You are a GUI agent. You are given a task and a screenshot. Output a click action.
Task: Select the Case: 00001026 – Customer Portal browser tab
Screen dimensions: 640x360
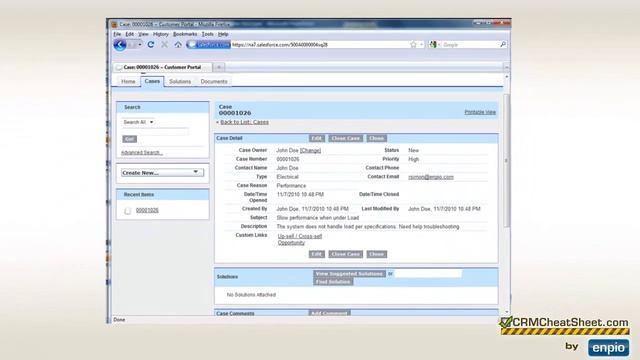pyautogui.click(x=162, y=67)
